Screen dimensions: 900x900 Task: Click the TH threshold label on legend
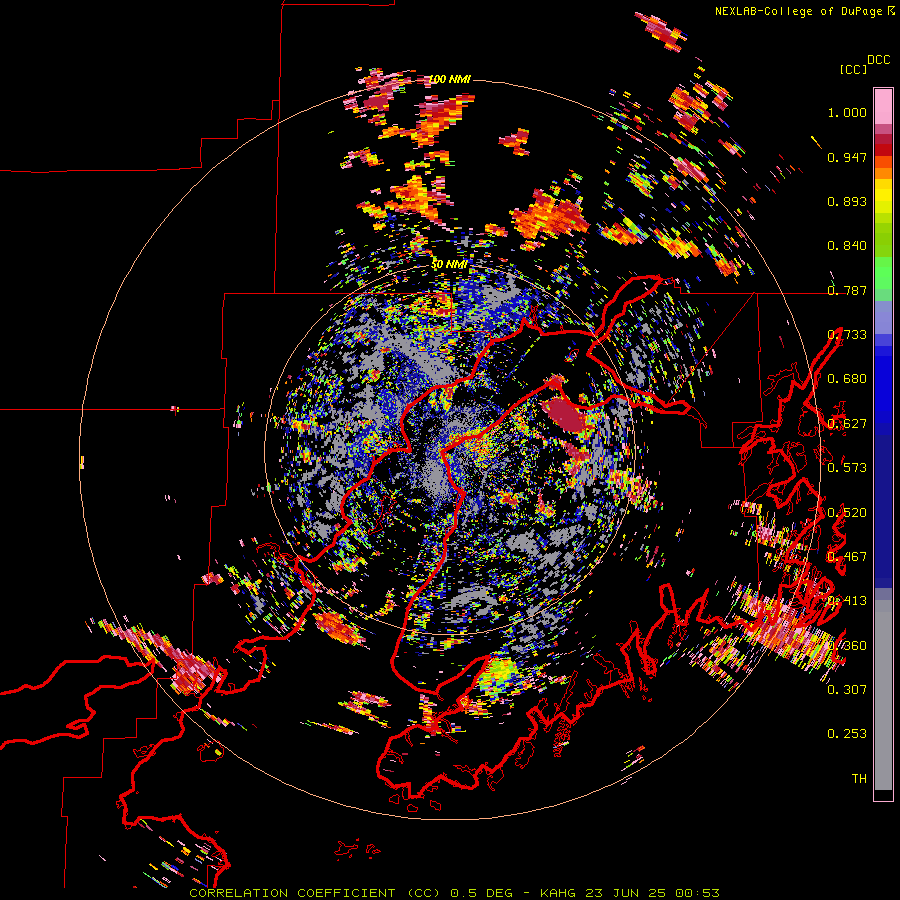859,778
